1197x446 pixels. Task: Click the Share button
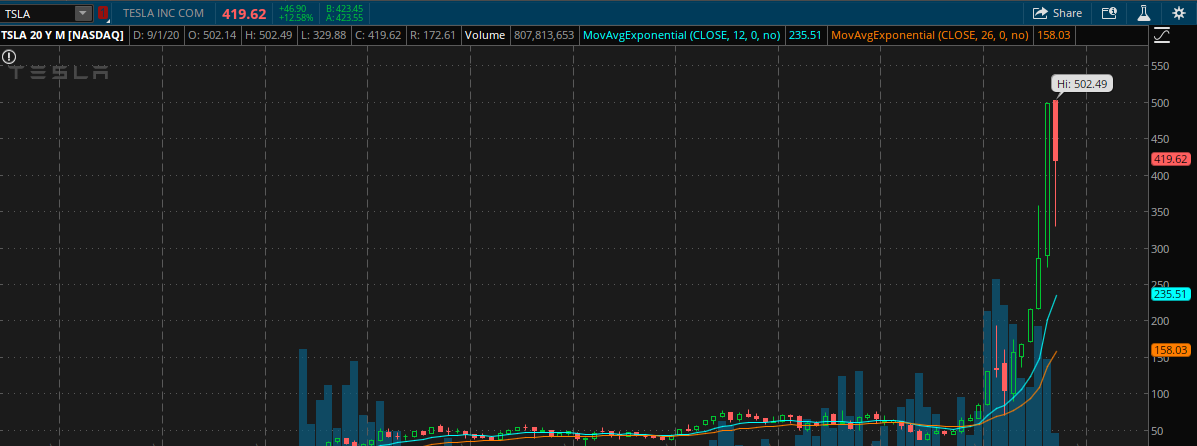(1057, 13)
